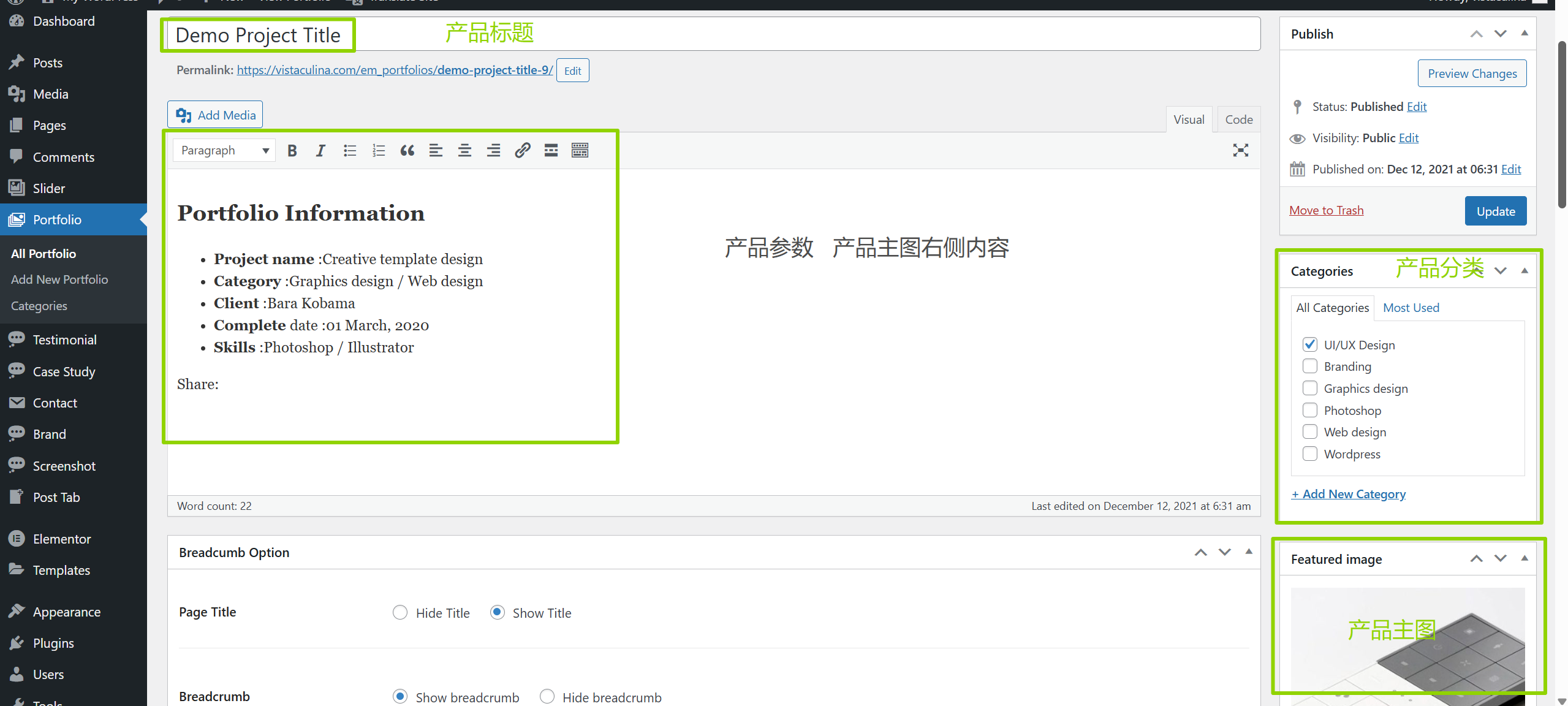
Task: Toggle bold formatting in editor toolbar
Action: (292, 150)
